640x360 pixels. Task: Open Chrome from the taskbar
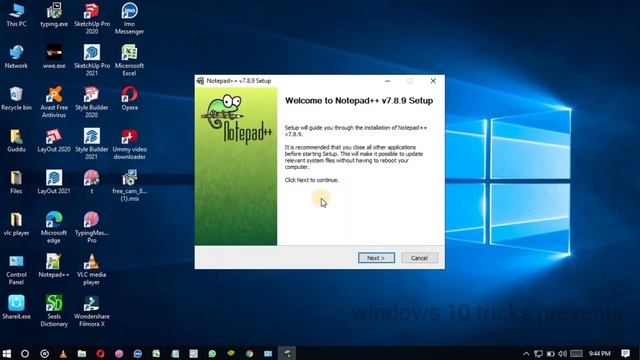[x=249, y=353]
